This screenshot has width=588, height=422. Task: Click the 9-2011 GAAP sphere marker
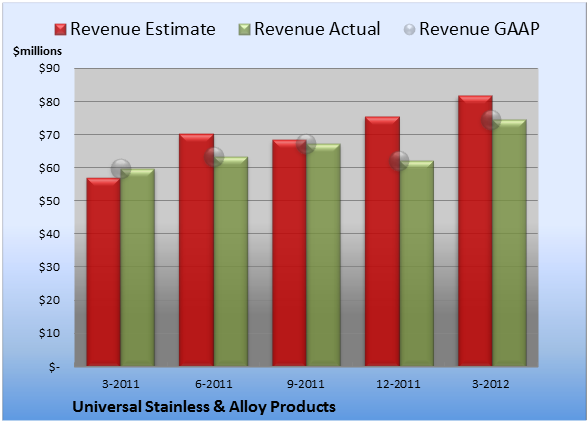coord(306,144)
